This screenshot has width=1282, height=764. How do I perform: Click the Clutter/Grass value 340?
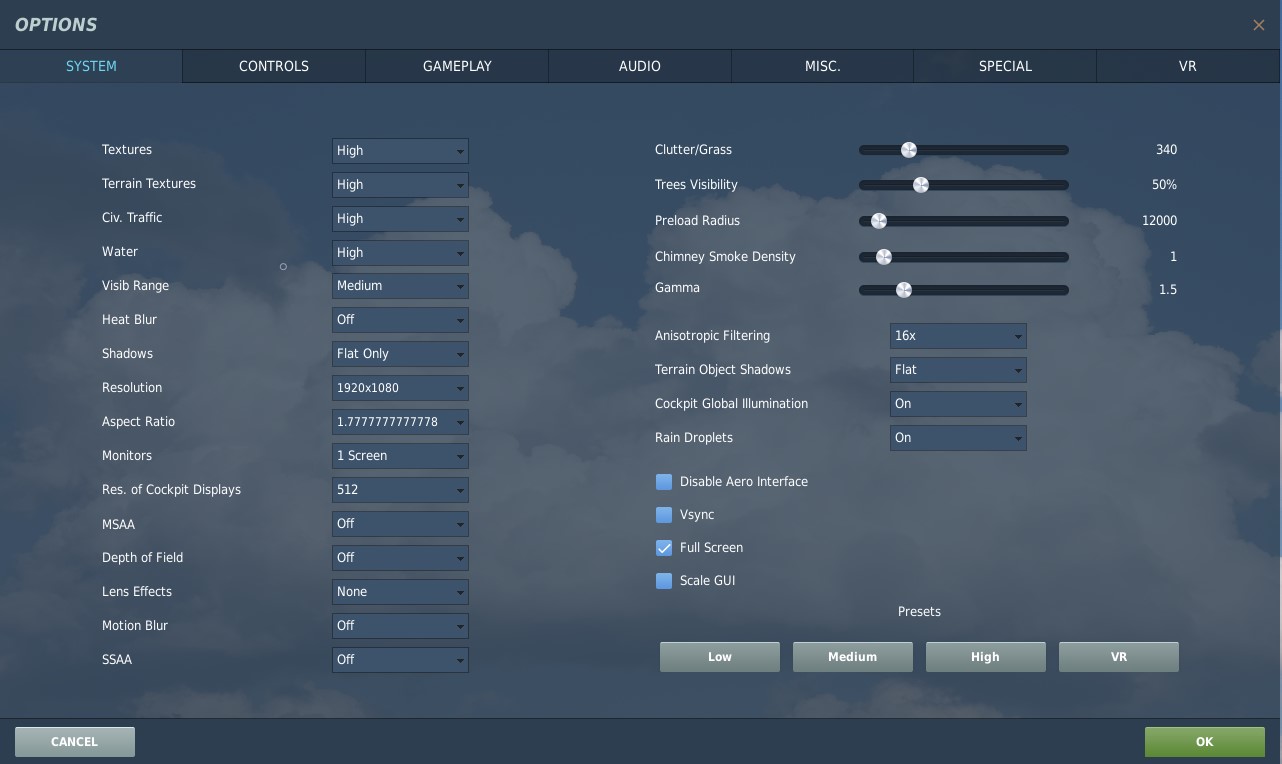[1166, 150]
